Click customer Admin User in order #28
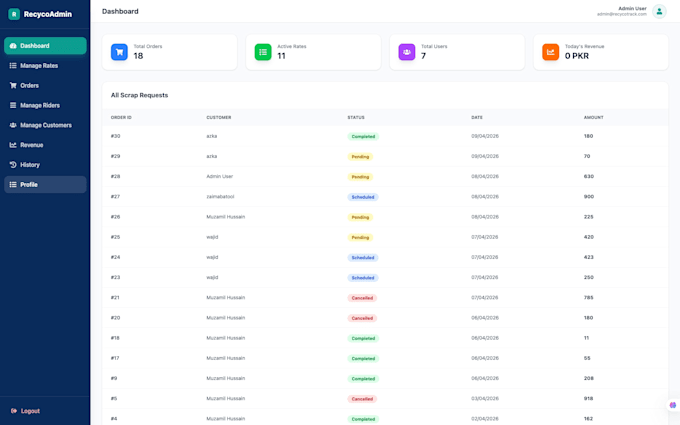The width and height of the screenshot is (680, 425). 219,177
